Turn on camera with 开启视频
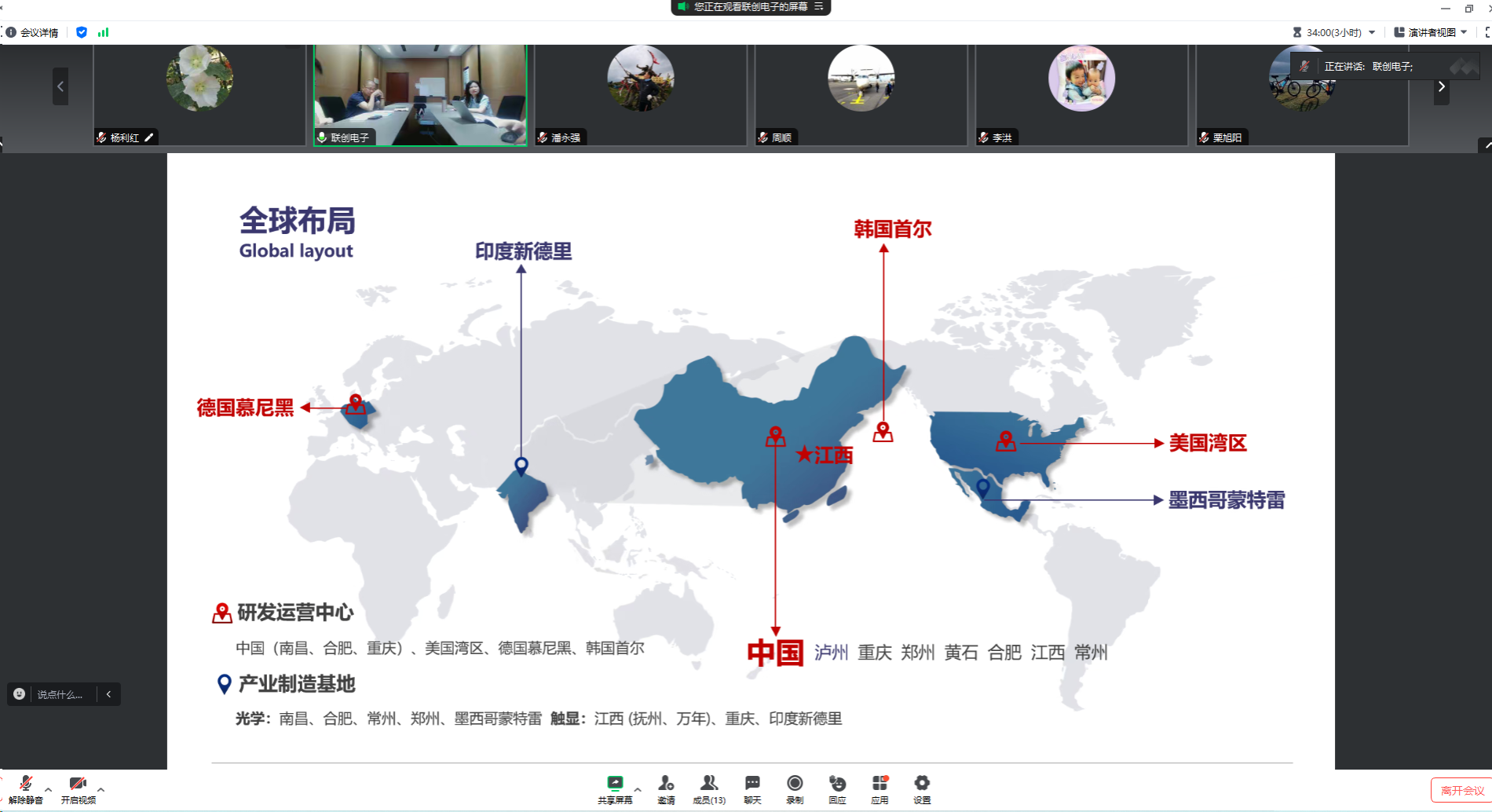 coord(78,788)
